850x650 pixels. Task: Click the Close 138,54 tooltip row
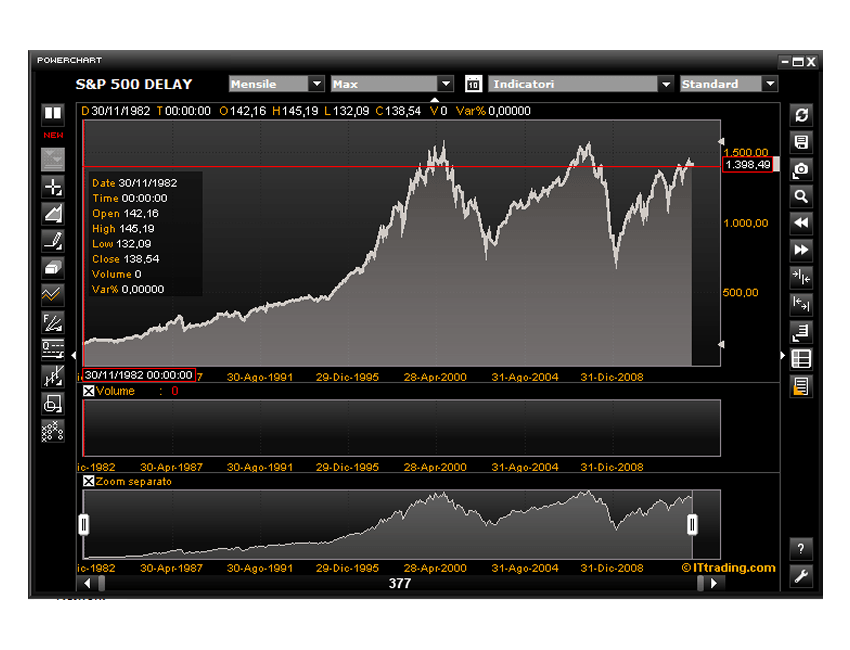tap(126, 259)
